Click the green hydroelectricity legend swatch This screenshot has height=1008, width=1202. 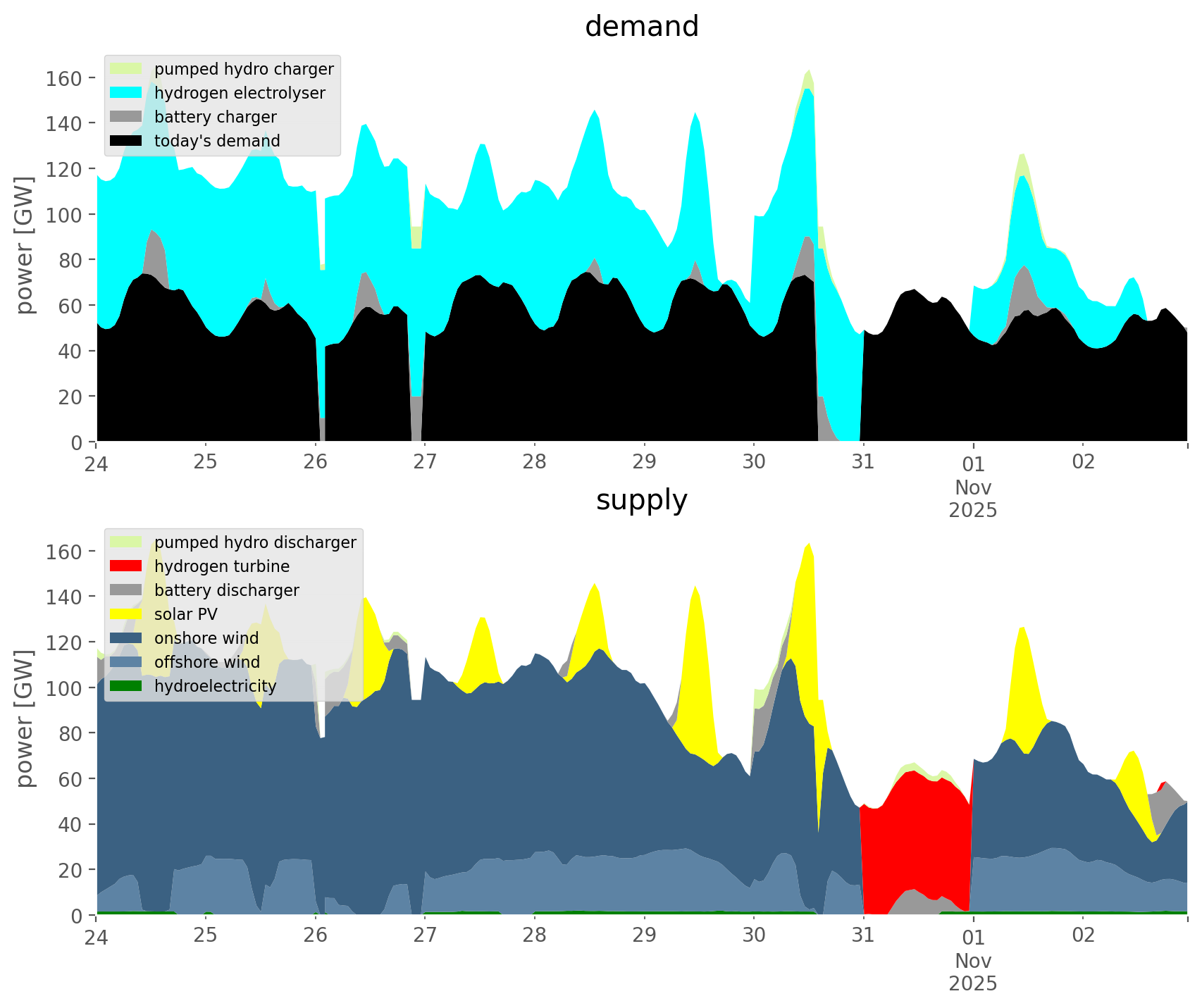(x=126, y=686)
